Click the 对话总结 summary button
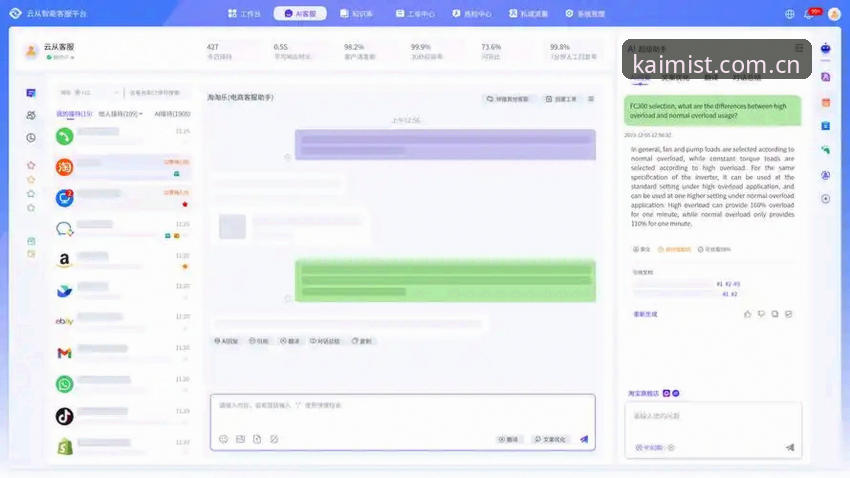 click(325, 341)
